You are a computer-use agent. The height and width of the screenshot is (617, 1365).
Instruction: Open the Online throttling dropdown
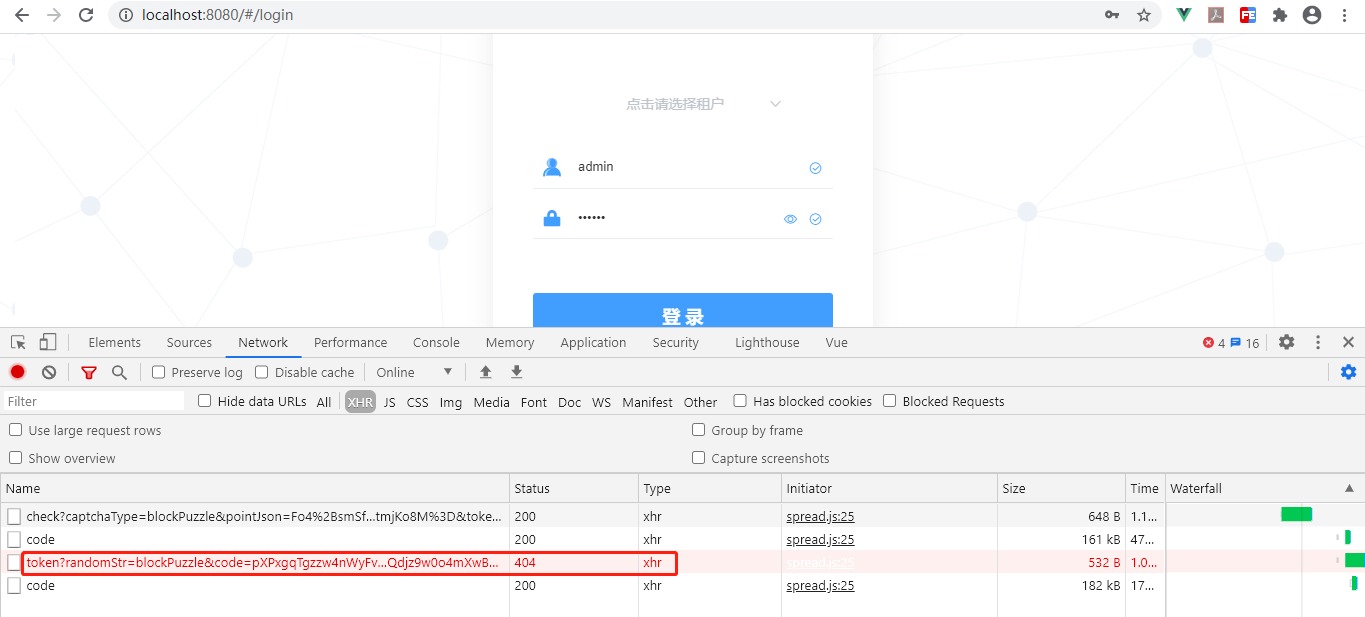[x=412, y=371]
